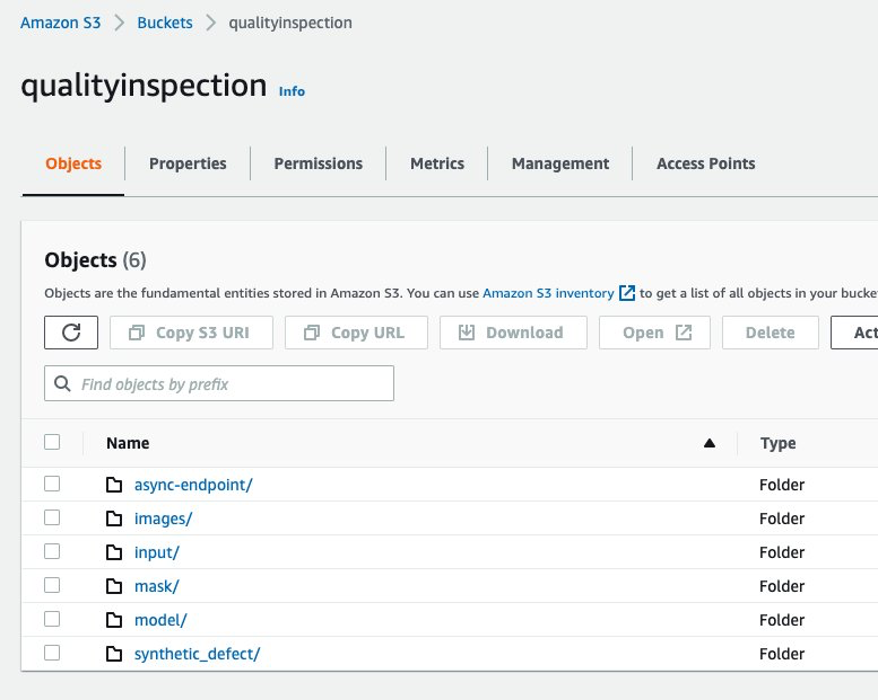The height and width of the screenshot is (700, 879).
Task: Click the folder icon beside model/
Action: (x=114, y=620)
